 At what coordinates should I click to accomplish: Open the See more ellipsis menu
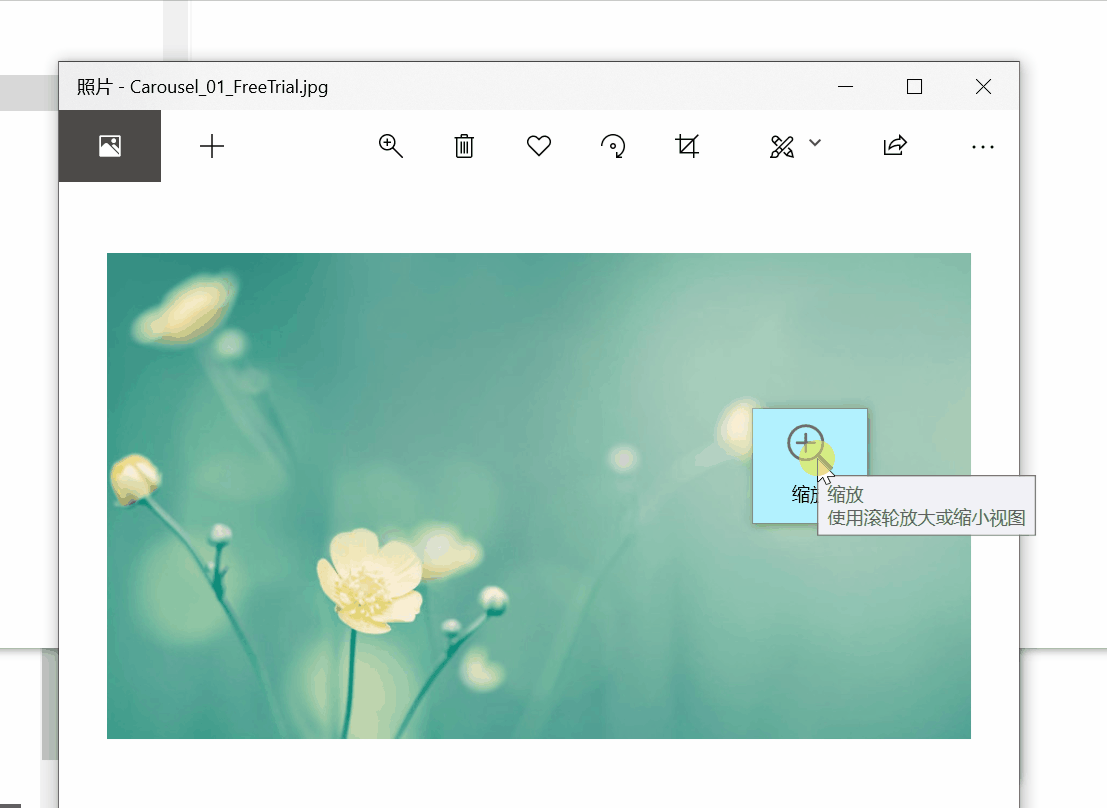click(983, 147)
